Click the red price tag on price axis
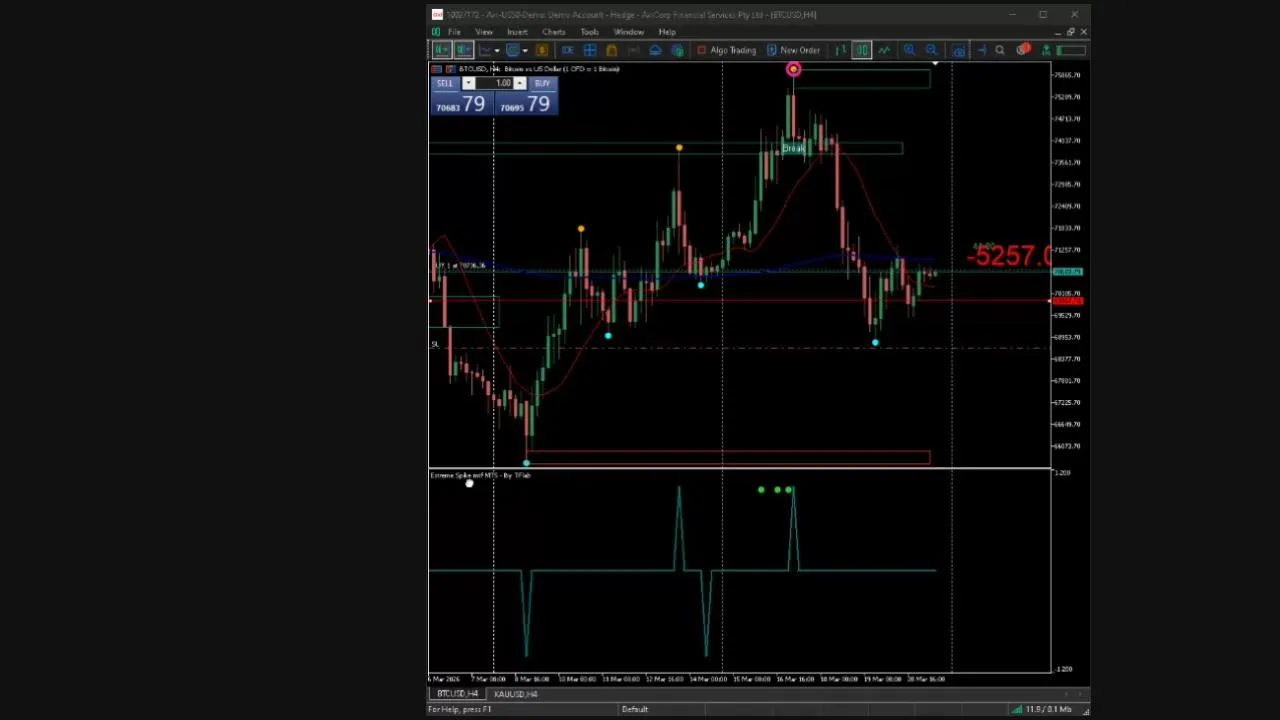Viewport: 1280px width, 720px height. tap(1067, 301)
